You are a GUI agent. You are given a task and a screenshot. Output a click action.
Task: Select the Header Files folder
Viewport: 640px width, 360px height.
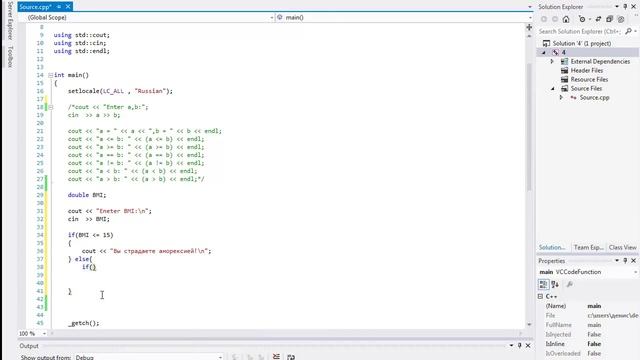pyautogui.click(x=587, y=70)
